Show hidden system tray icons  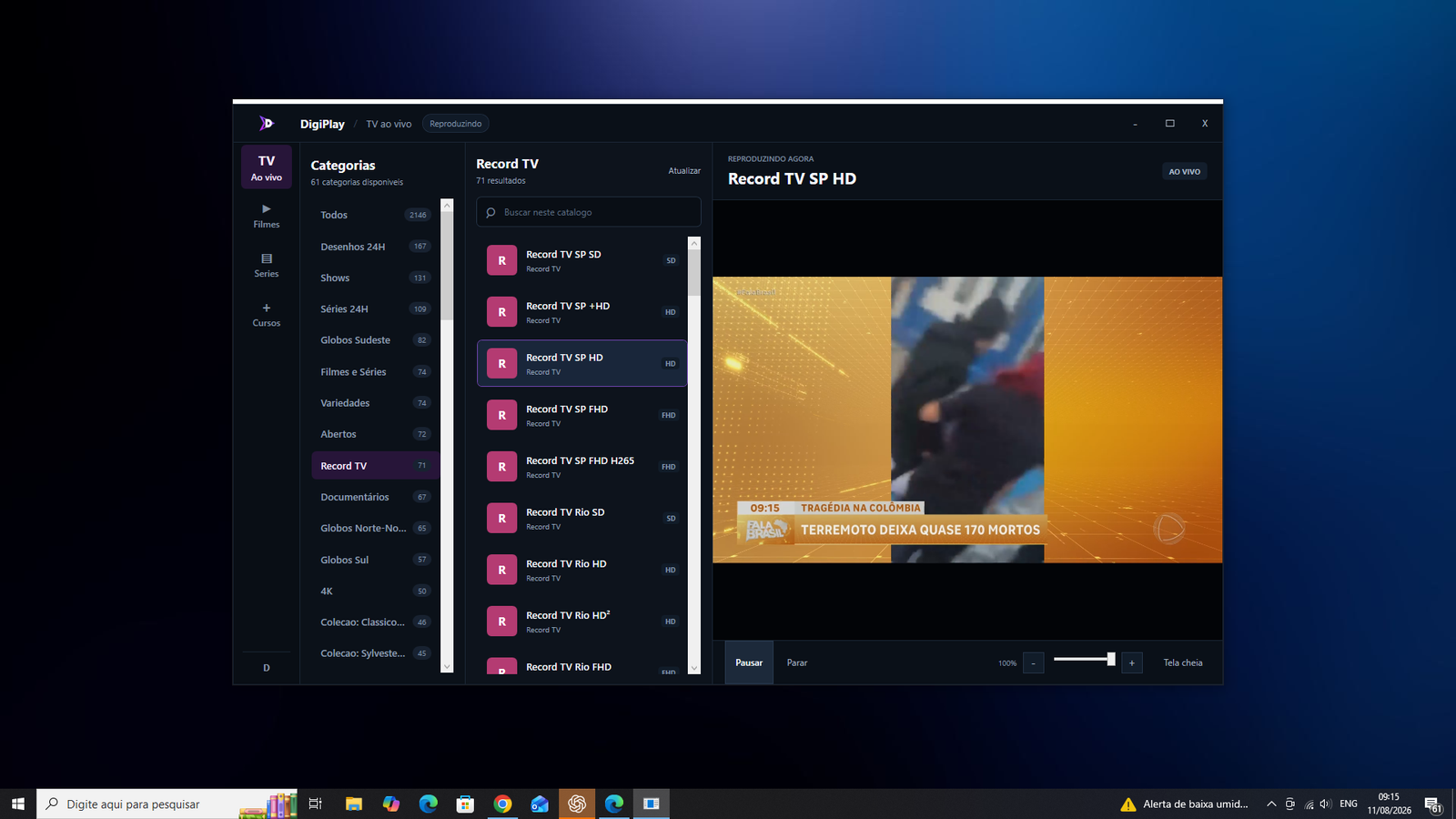point(1271,804)
